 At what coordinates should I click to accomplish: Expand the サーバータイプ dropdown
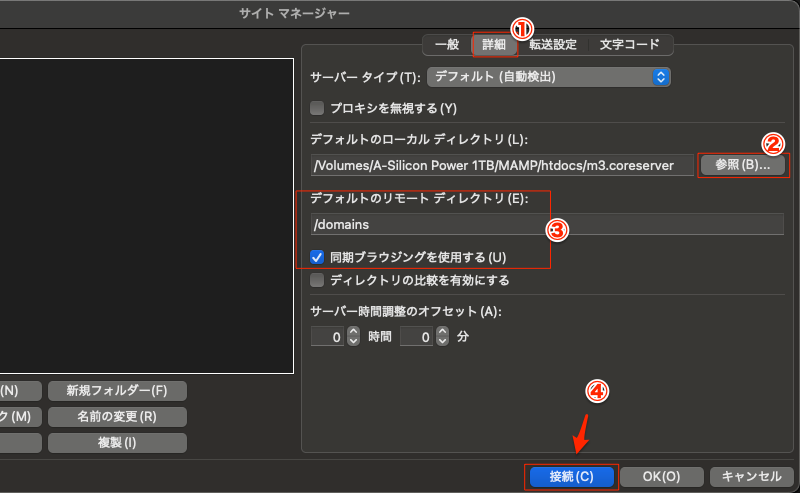pyautogui.click(x=548, y=76)
